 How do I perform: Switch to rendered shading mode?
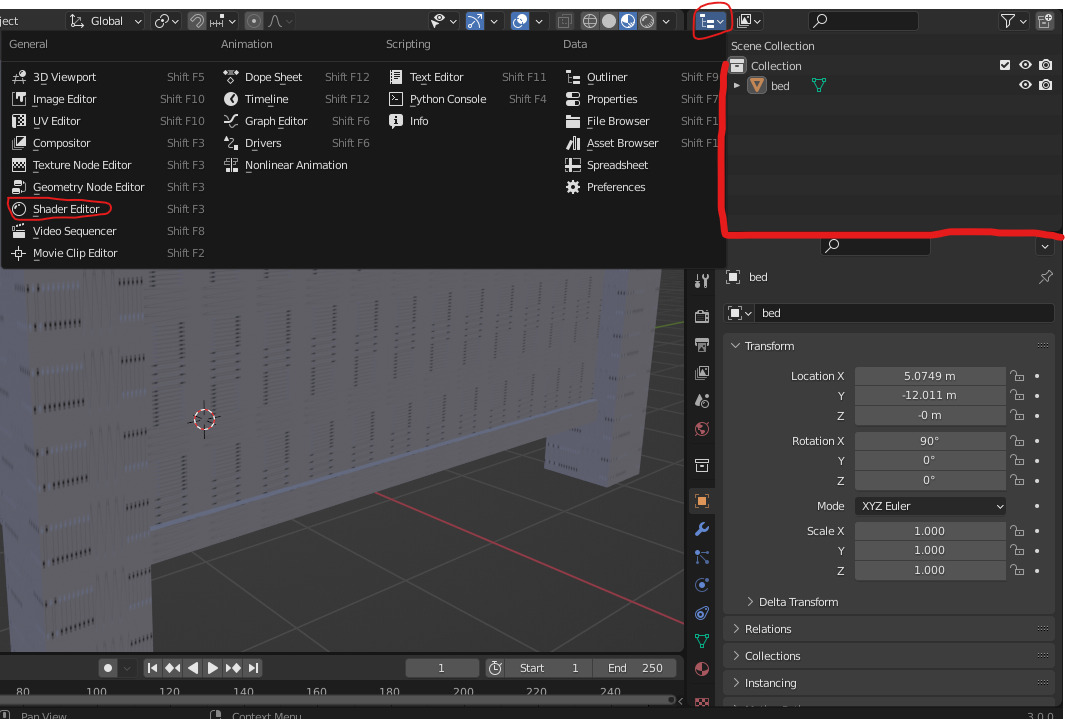click(647, 21)
